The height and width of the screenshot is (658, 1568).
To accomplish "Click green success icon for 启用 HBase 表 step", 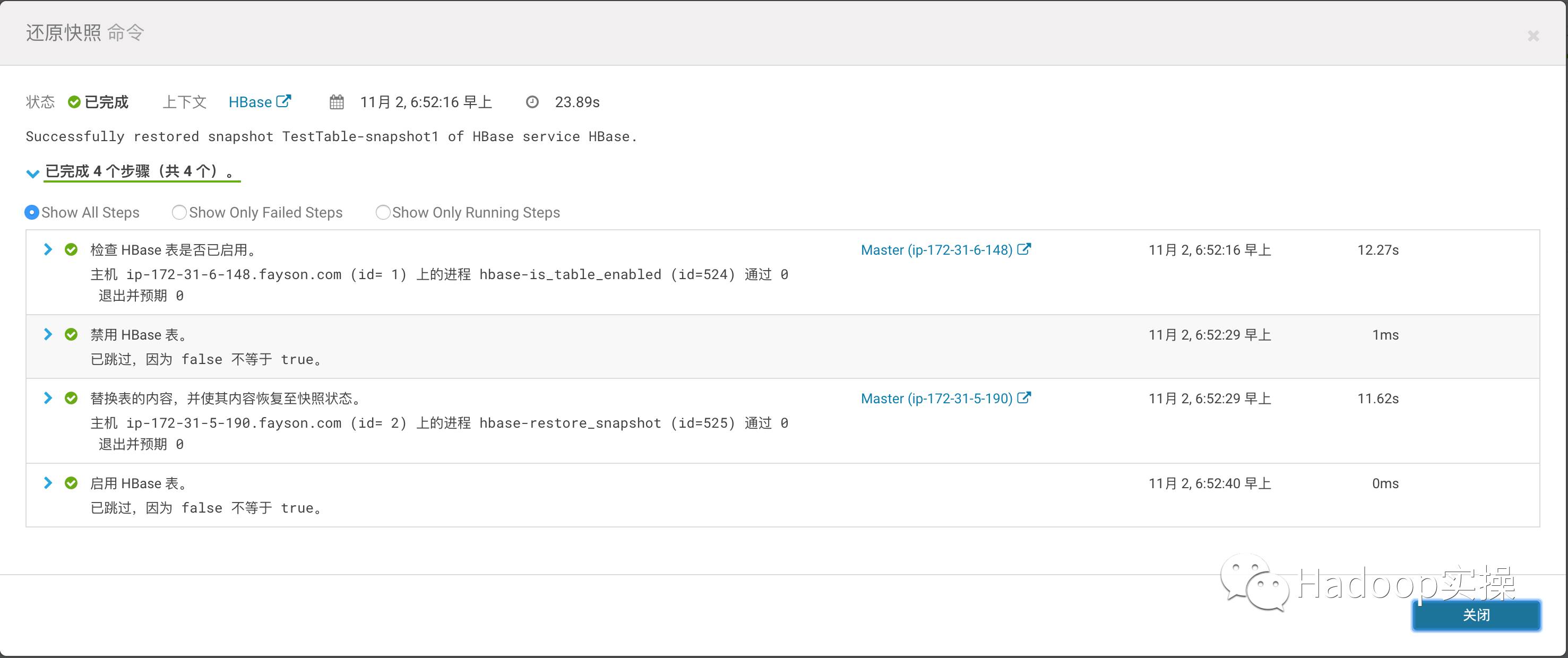I will (71, 483).
